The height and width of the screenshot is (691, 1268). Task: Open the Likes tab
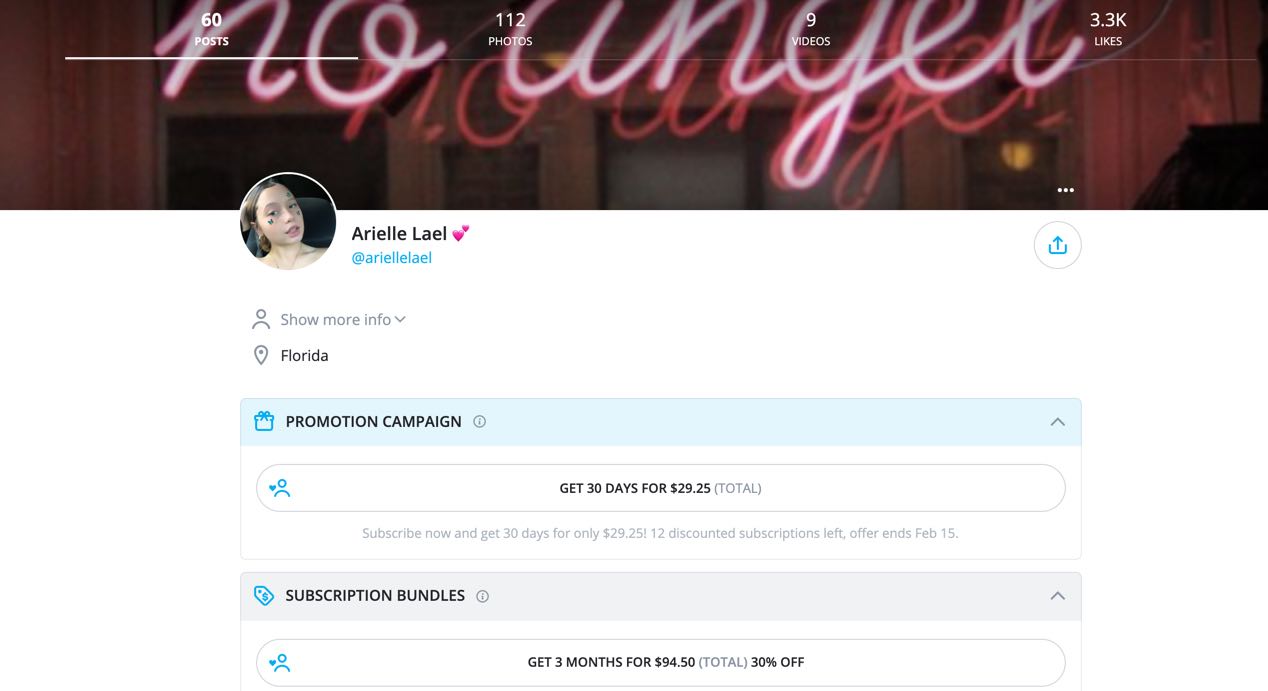(x=1108, y=30)
